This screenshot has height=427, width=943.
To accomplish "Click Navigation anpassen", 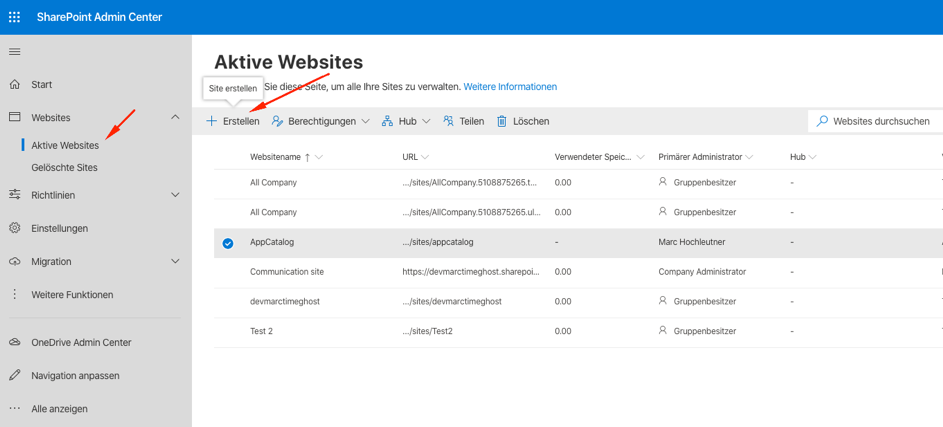I will click(x=75, y=375).
